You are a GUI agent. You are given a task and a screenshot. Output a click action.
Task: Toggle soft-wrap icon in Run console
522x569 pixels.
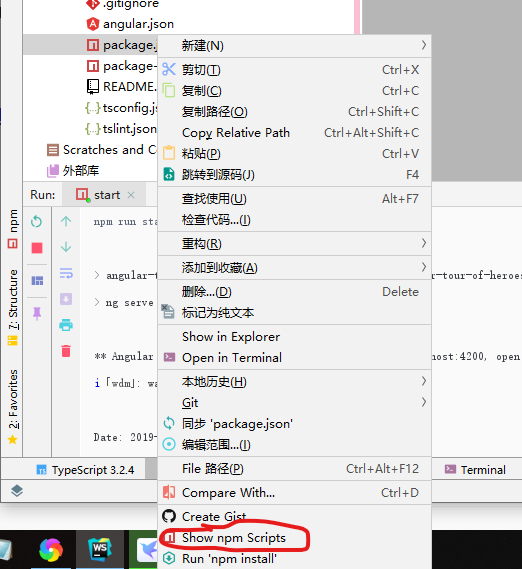click(66, 273)
